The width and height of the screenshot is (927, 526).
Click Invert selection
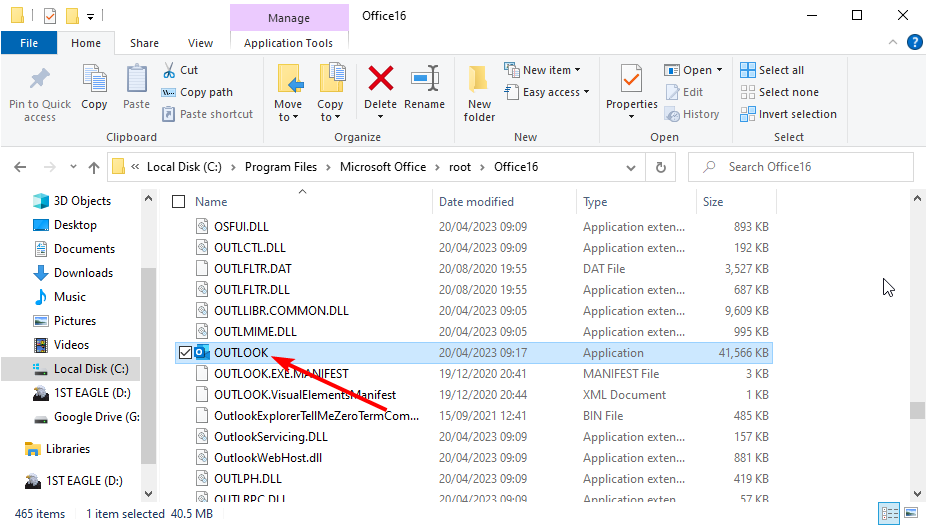click(x=789, y=114)
